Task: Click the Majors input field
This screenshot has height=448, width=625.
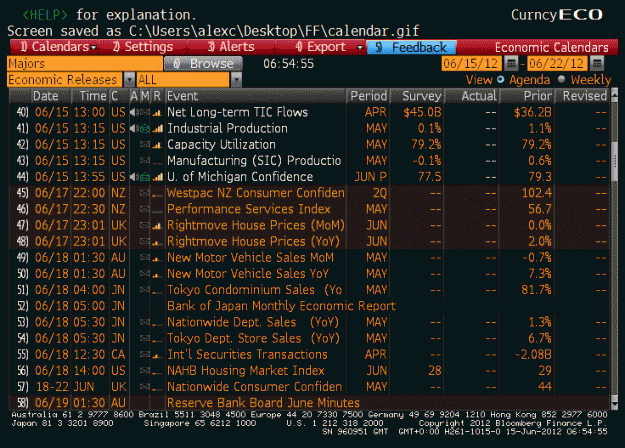Action: (85, 64)
